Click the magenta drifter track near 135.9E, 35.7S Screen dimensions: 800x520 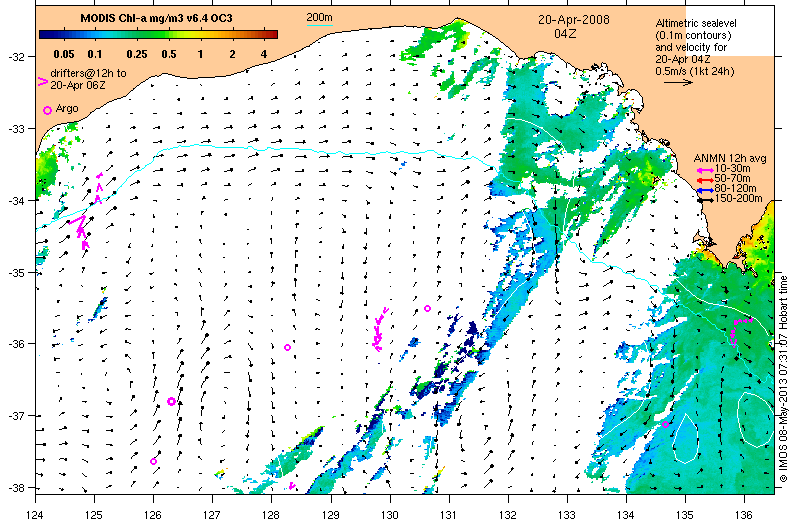(x=739, y=331)
